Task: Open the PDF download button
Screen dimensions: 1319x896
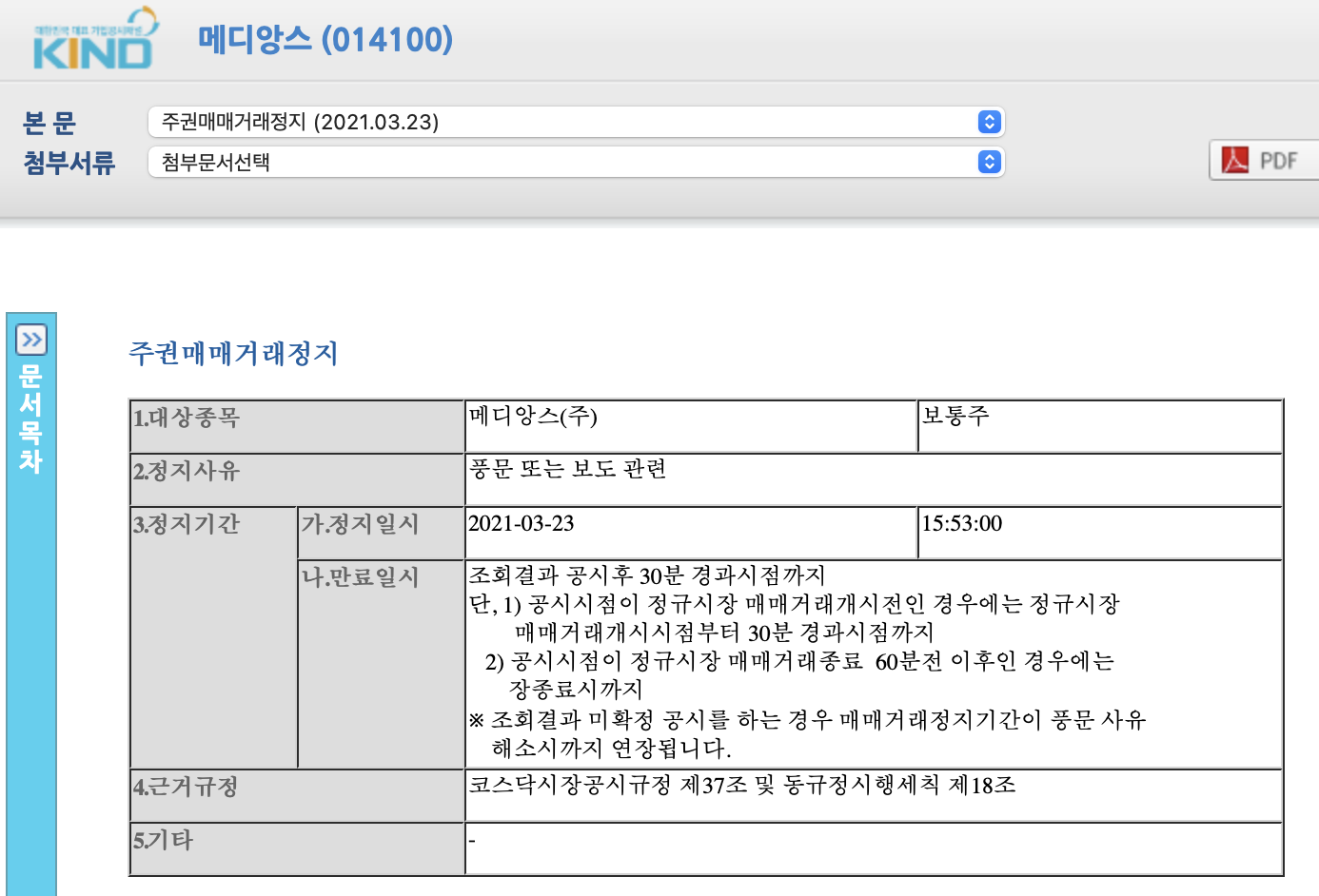Action: click(x=1264, y=160)
